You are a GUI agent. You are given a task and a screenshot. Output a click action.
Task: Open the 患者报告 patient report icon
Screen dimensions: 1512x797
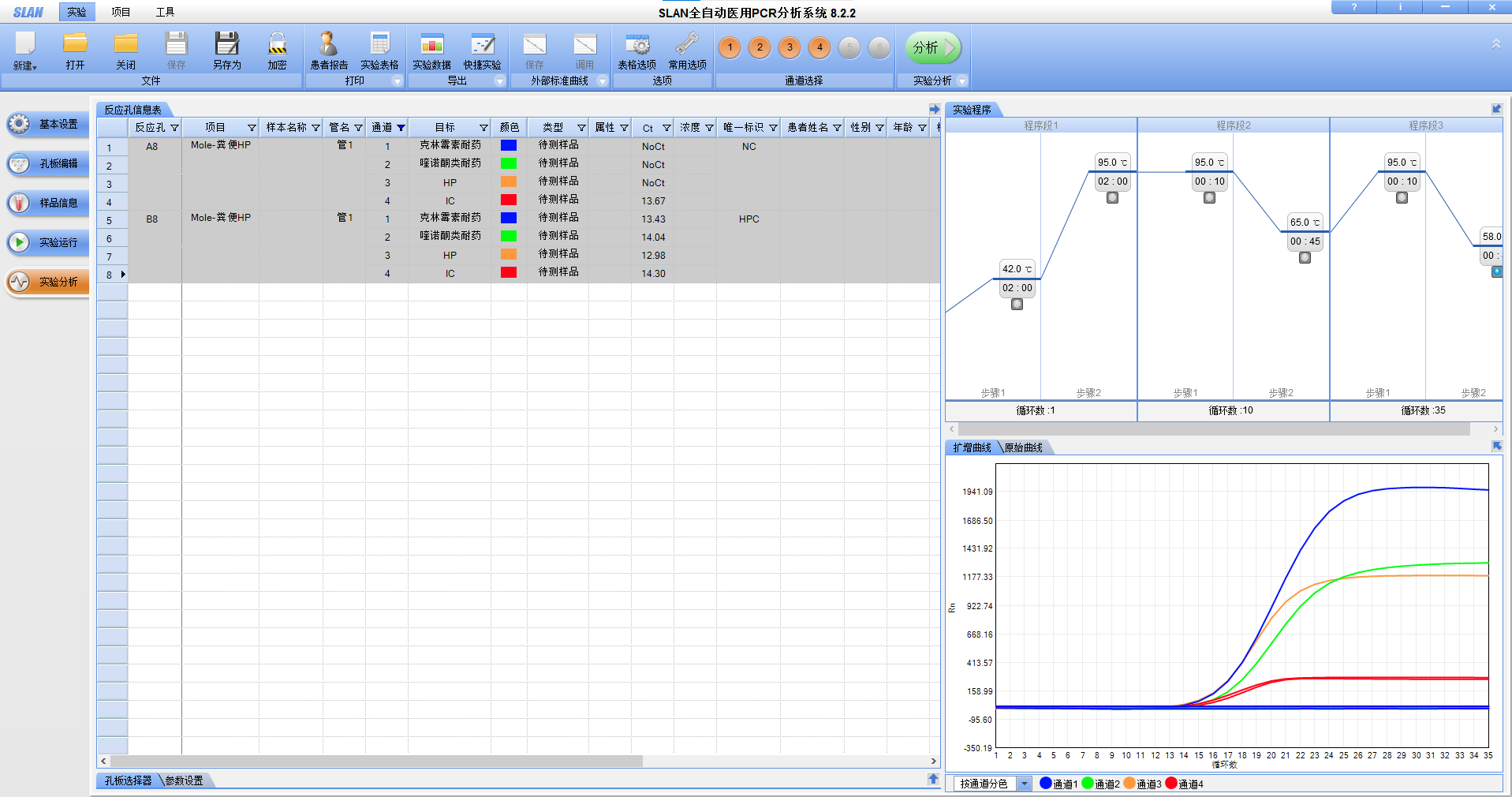pos(328,45)
